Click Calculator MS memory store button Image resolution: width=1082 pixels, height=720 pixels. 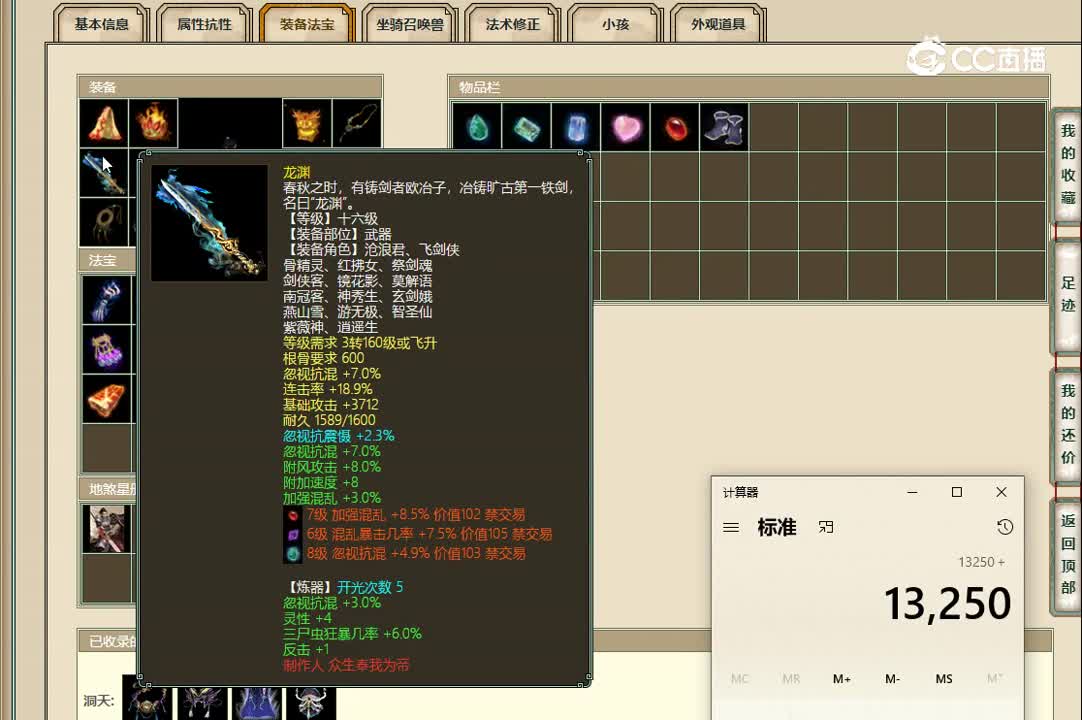pos(944,679)
